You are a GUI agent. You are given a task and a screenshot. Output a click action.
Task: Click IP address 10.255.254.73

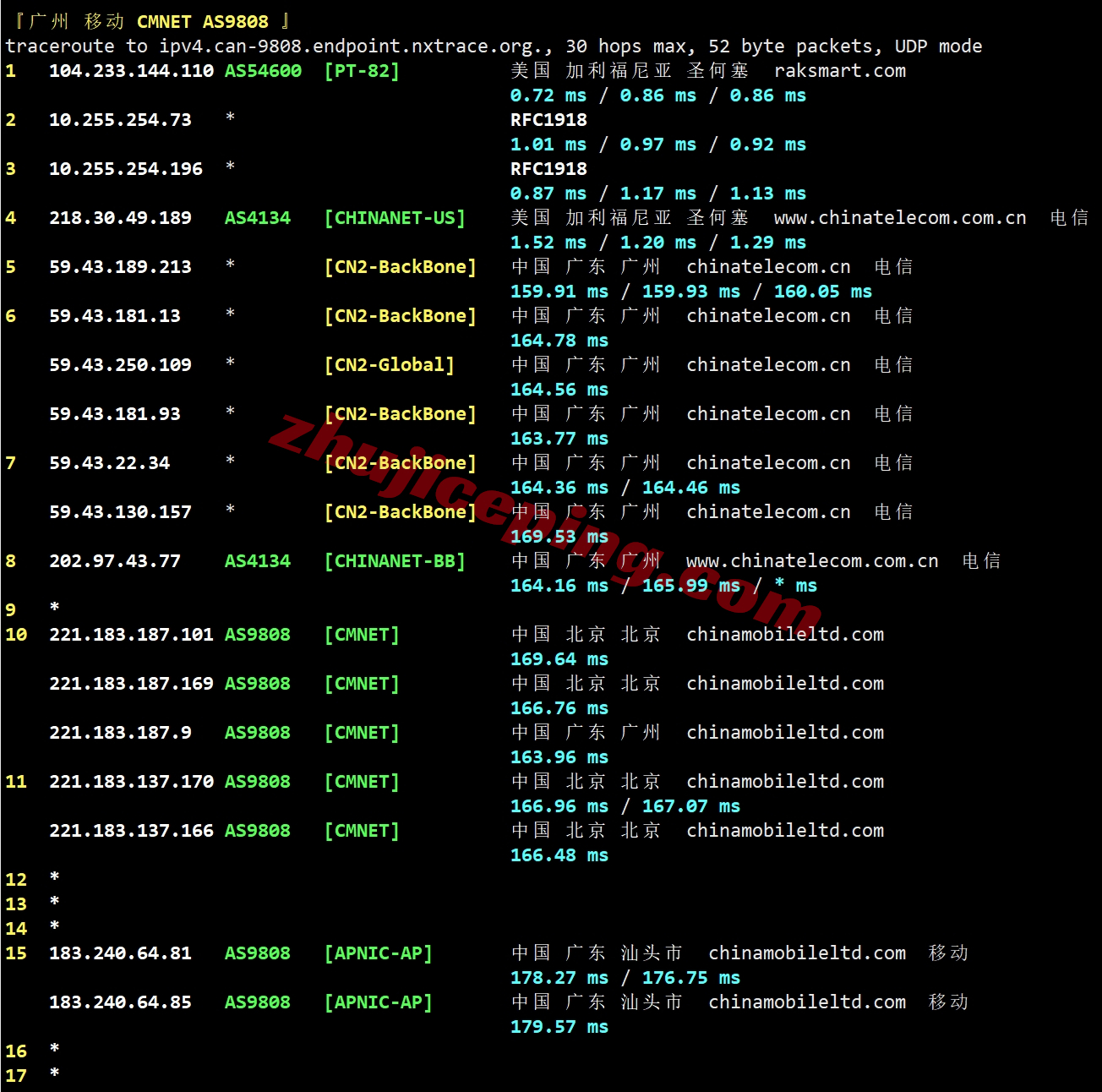coord(120,120)
